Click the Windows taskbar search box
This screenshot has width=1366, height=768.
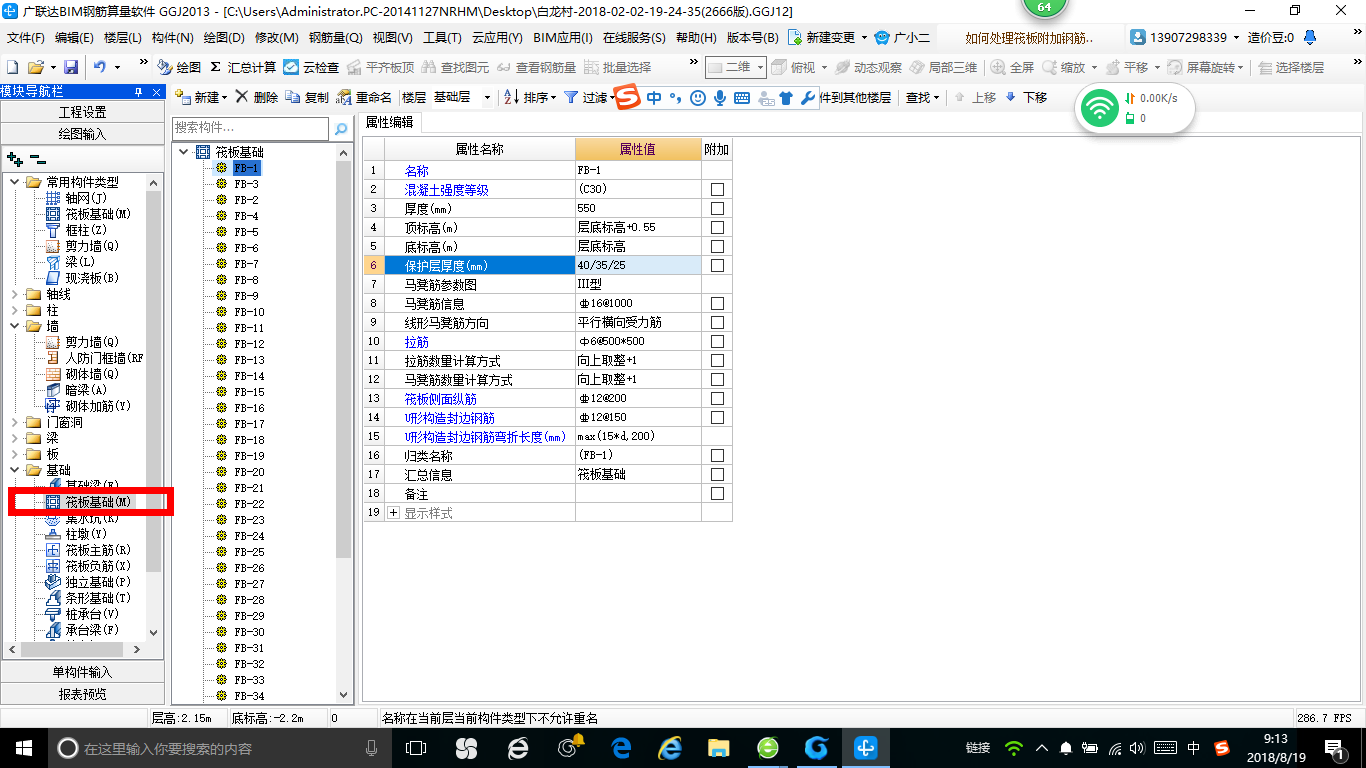point(220,747)
